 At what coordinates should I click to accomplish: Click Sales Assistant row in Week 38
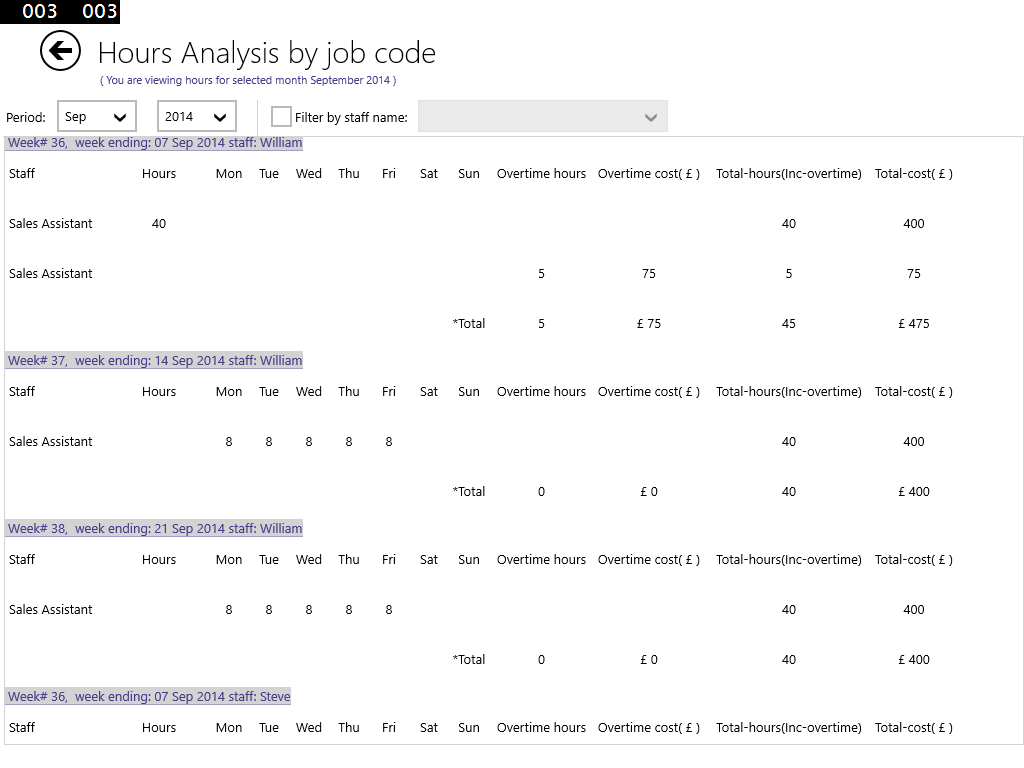51,610
